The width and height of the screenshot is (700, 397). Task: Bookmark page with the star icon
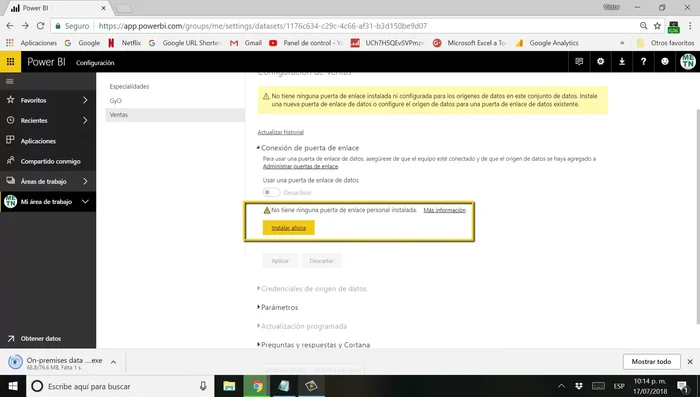657,26
